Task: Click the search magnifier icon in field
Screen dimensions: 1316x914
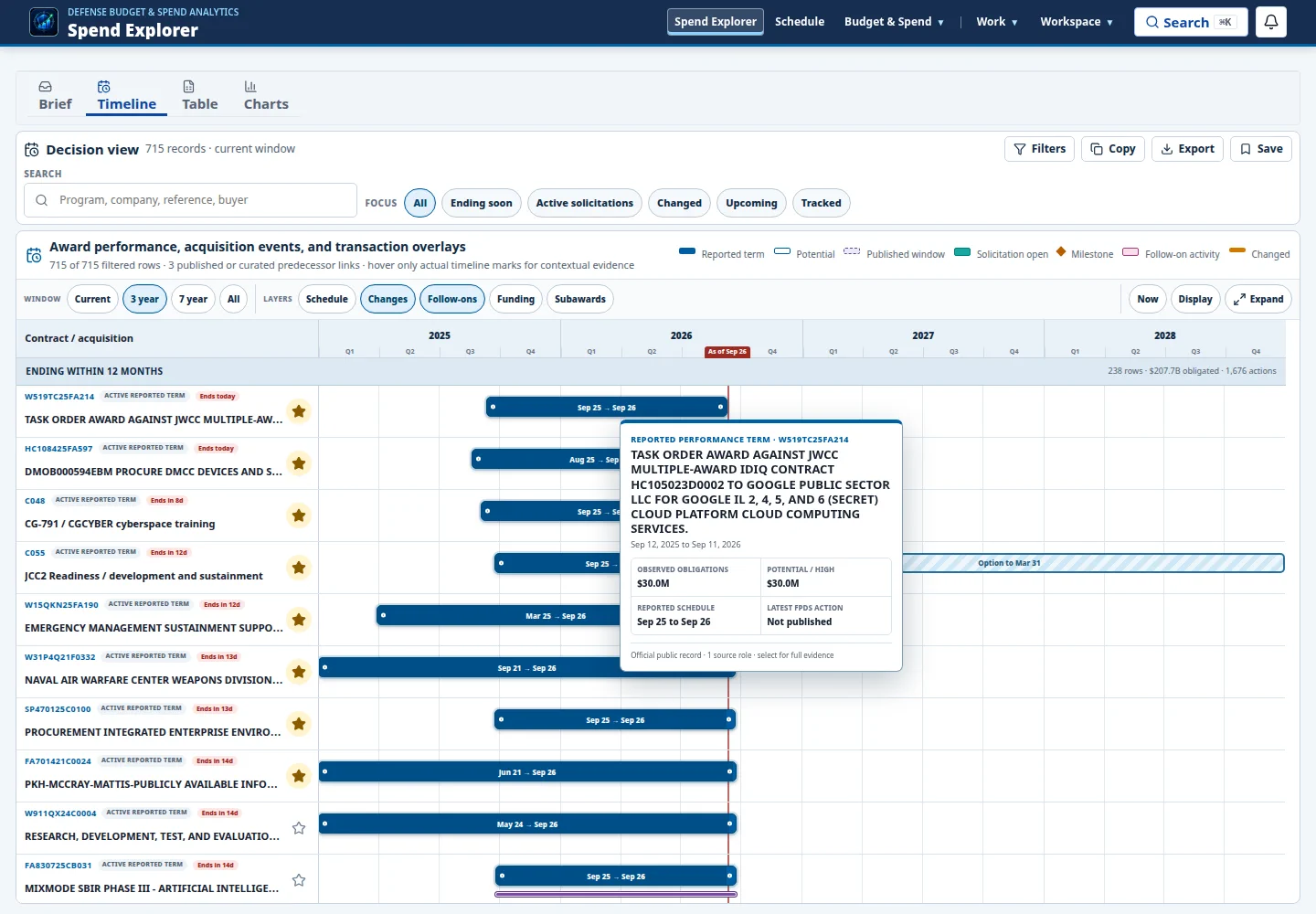Action: 42,200
